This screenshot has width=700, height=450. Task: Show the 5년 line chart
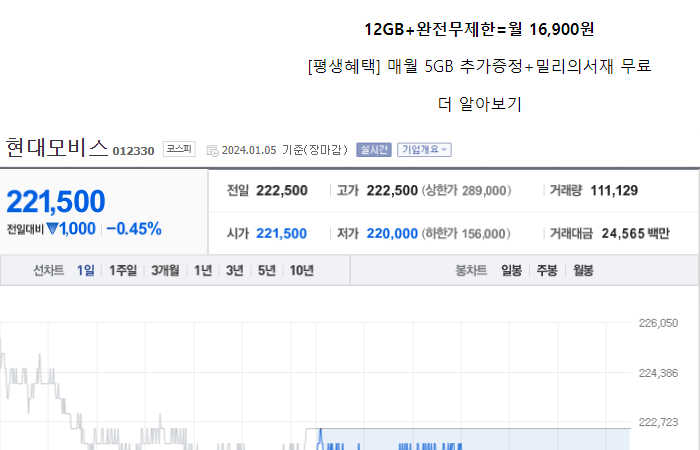[267, 270]
